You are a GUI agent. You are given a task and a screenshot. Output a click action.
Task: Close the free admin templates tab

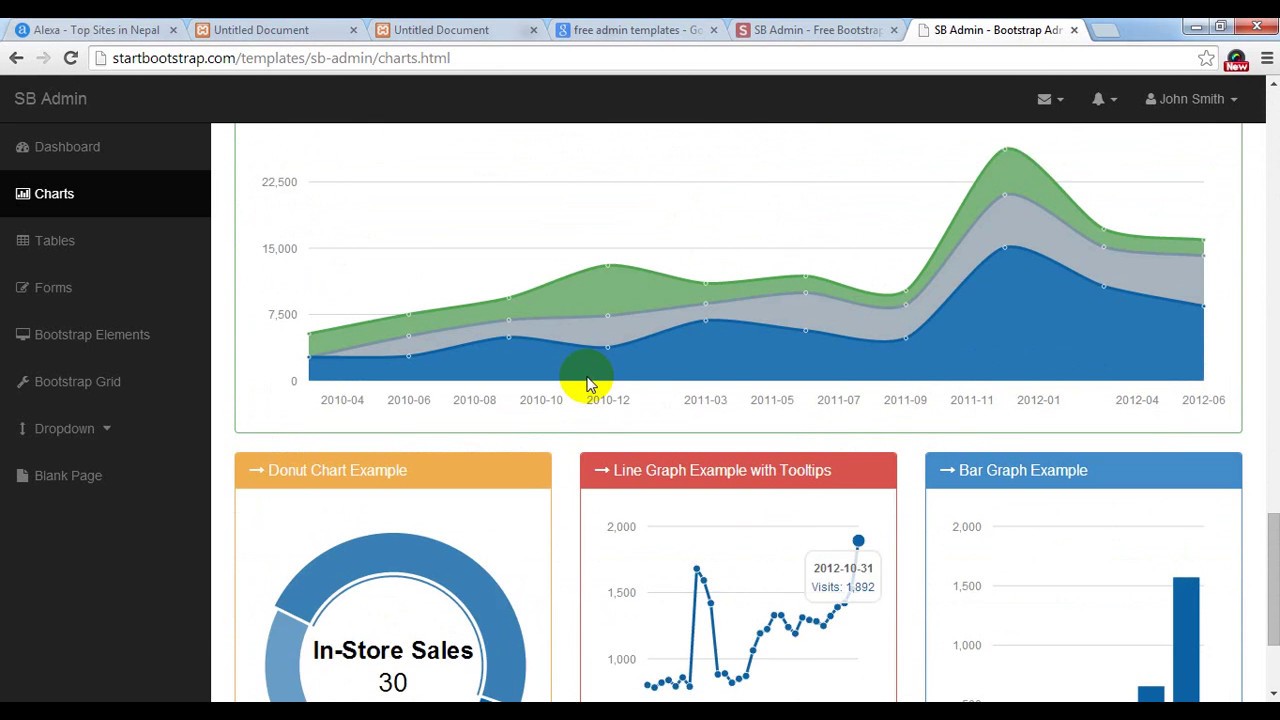coord(714,30)
